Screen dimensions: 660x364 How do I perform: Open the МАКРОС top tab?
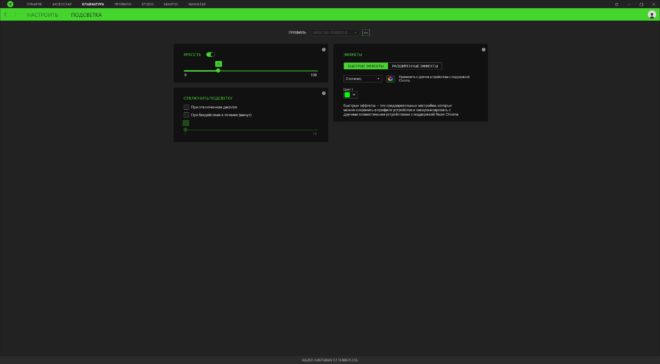point(171,4)
